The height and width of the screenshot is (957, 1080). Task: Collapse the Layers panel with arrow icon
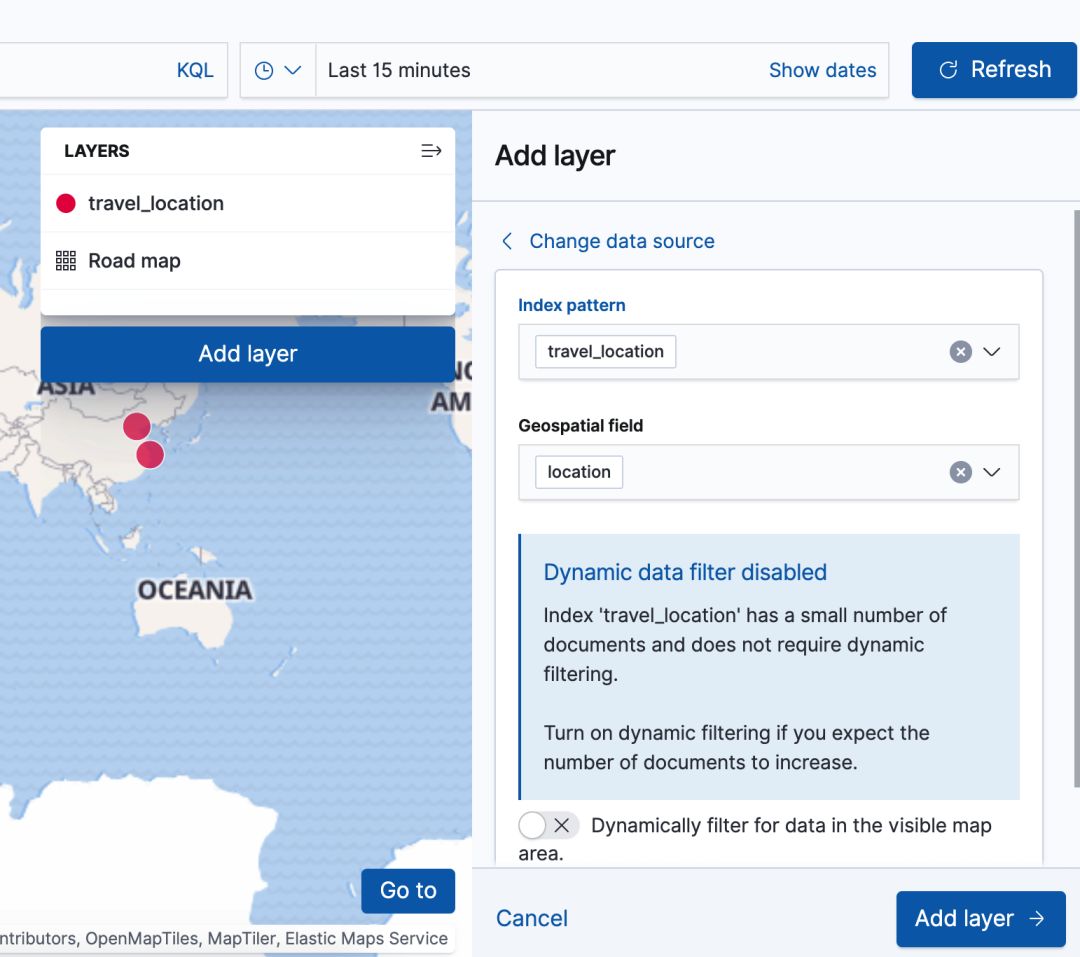[431, 151]
